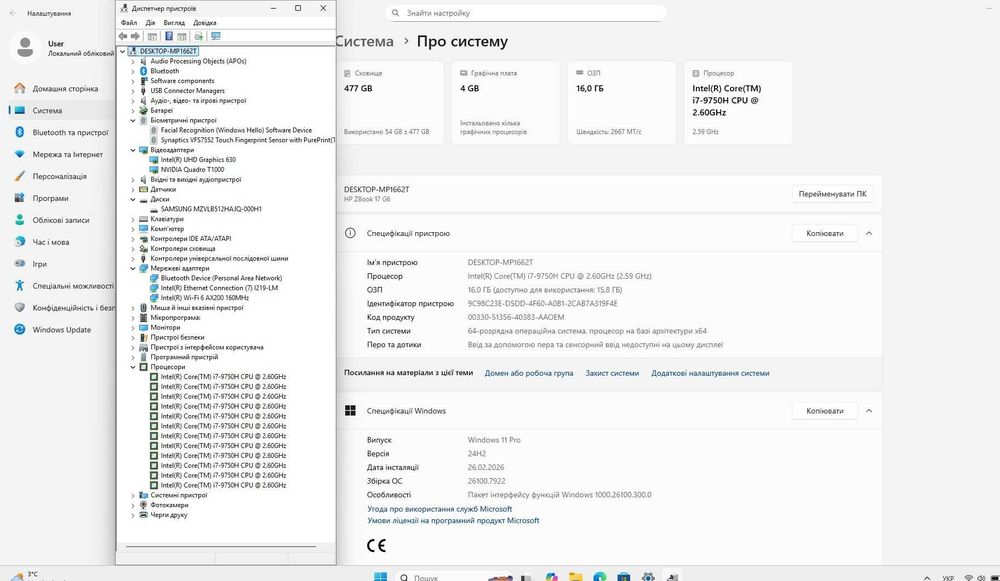Open Microsoft Edge from the taskbar
1000x581 pixels.
(x=599, y=577)
